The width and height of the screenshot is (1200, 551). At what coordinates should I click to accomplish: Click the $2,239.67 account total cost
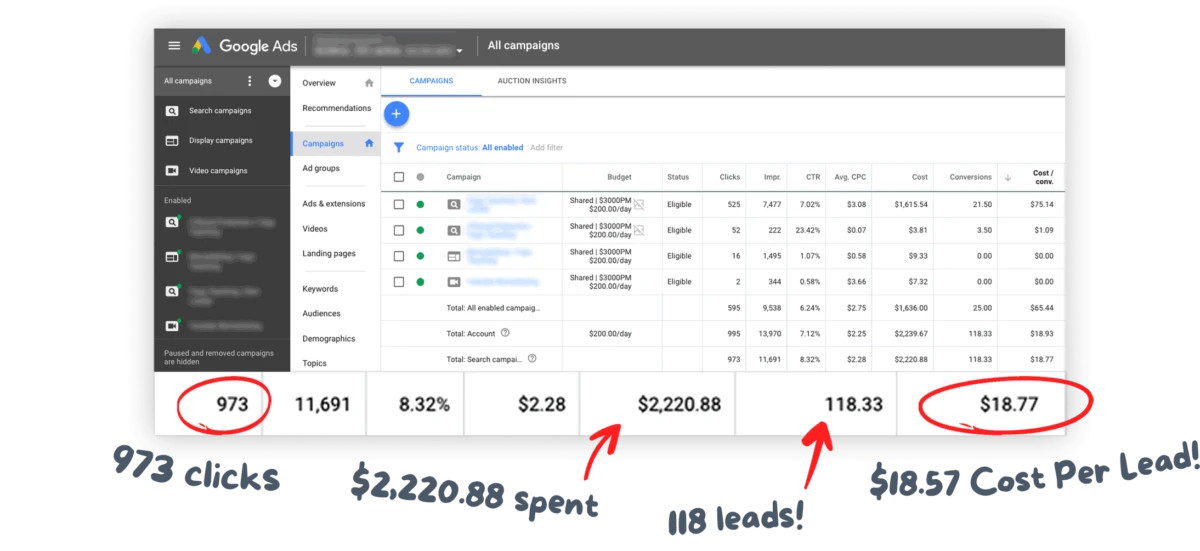909,333
